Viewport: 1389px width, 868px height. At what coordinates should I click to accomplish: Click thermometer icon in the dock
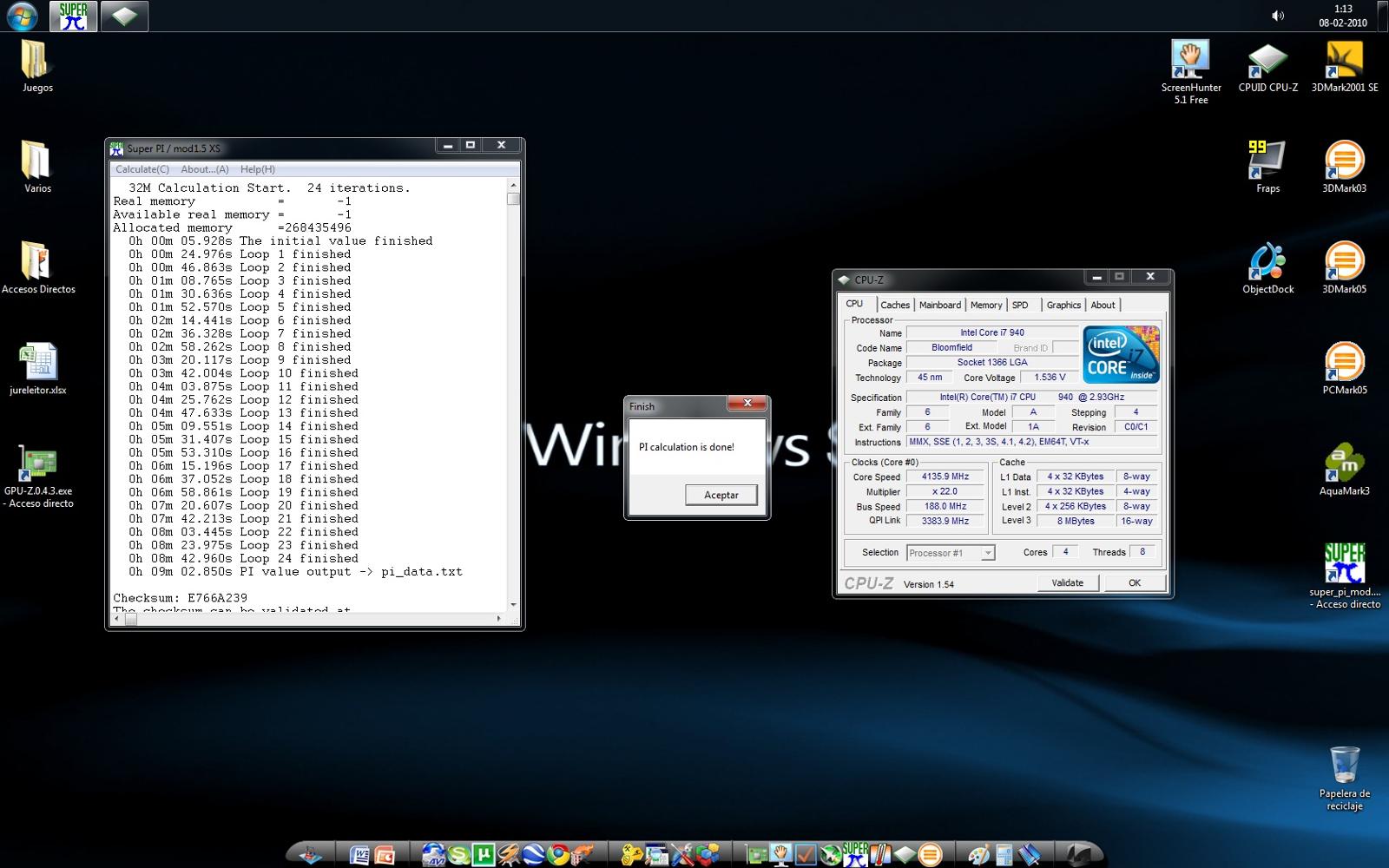tap(880, 855)
